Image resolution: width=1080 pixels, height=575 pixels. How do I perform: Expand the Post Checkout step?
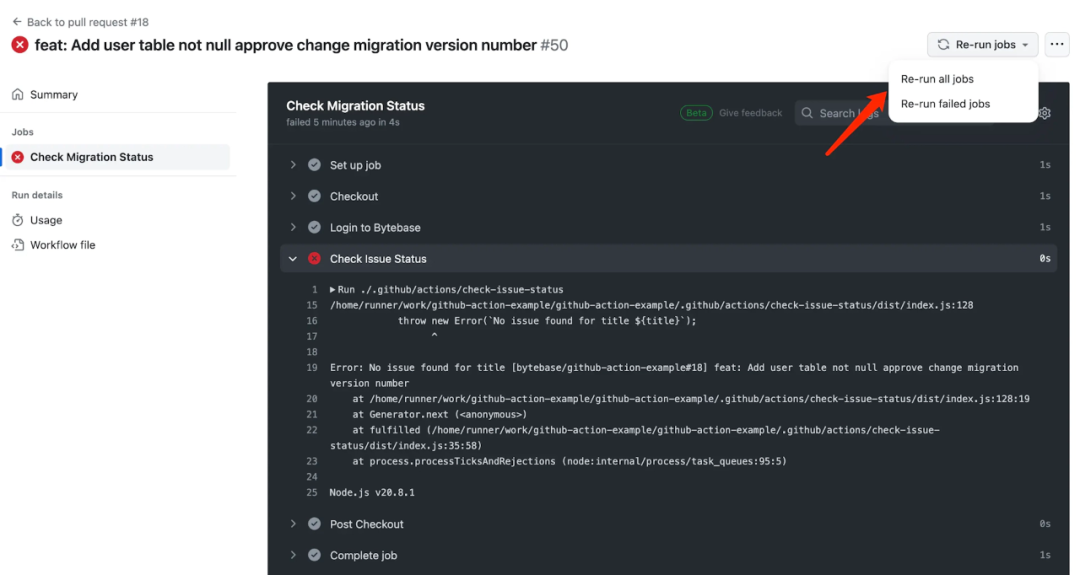click(293, 524)
